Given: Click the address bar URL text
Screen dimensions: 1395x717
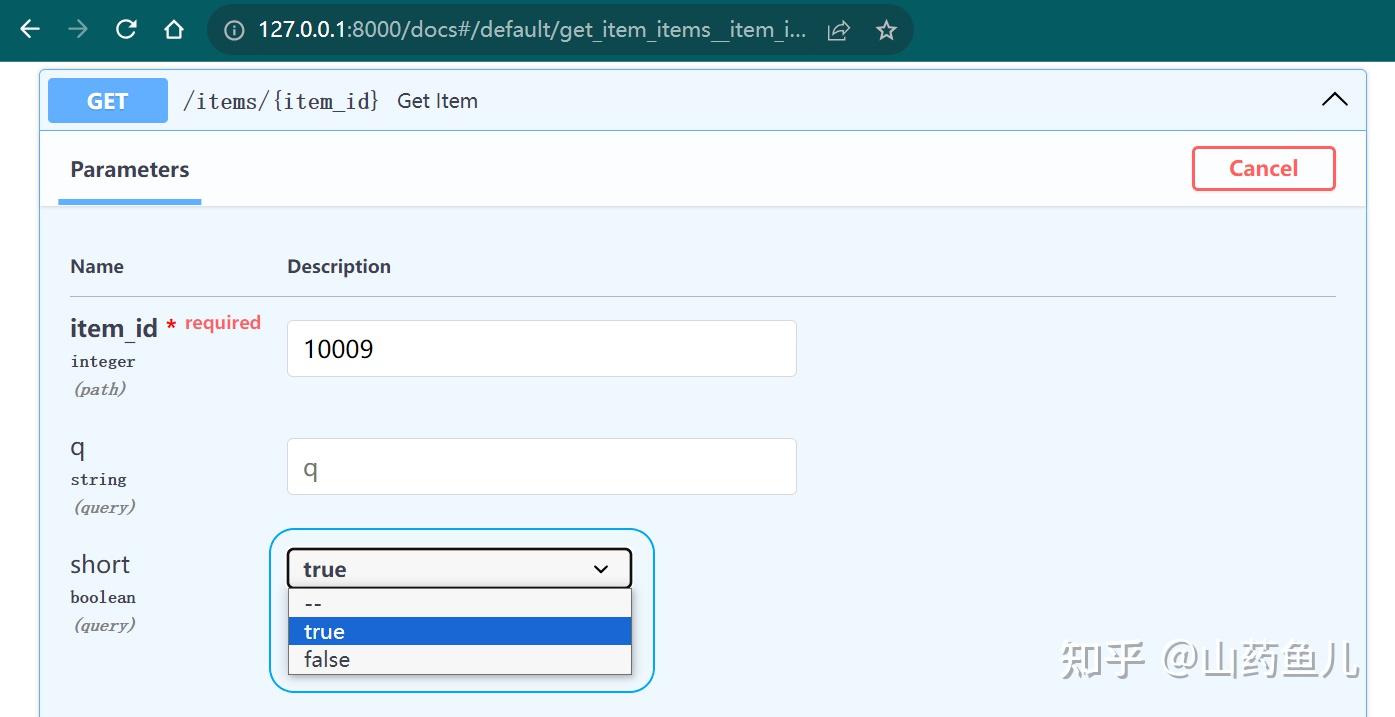Looking at the screenshot, I should click(532, 30).
